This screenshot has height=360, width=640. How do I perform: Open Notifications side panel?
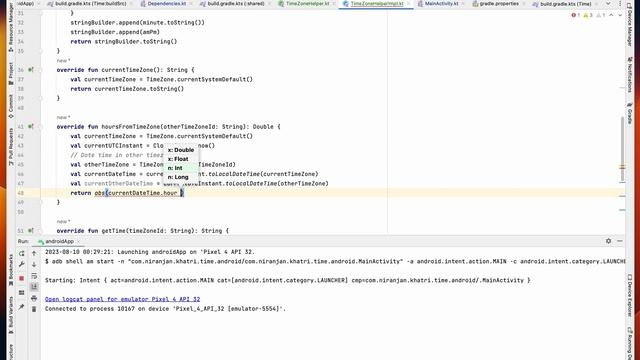pos(630,75)
